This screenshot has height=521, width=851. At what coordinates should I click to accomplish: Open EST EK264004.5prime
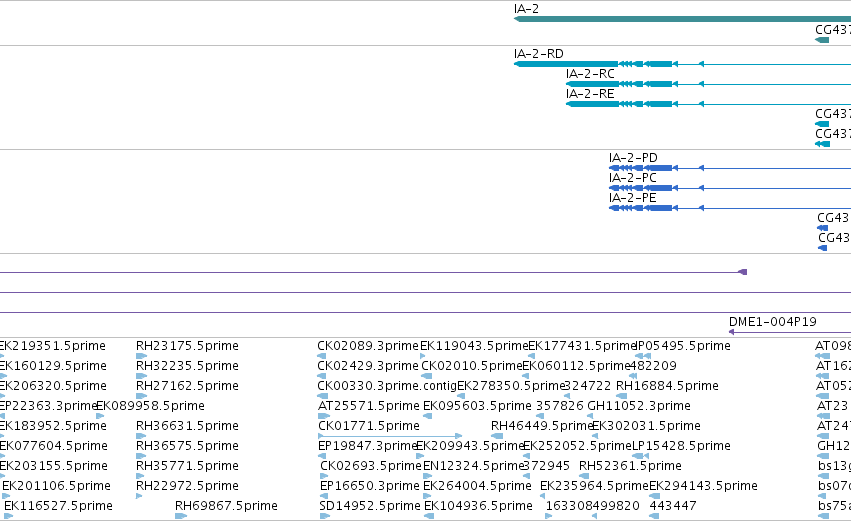477,486
